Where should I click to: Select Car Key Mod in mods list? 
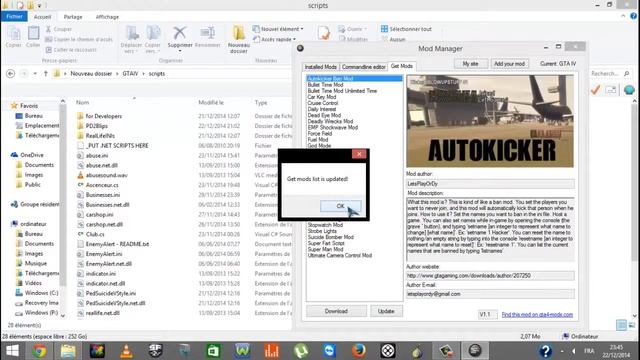(x=322, y=97)
